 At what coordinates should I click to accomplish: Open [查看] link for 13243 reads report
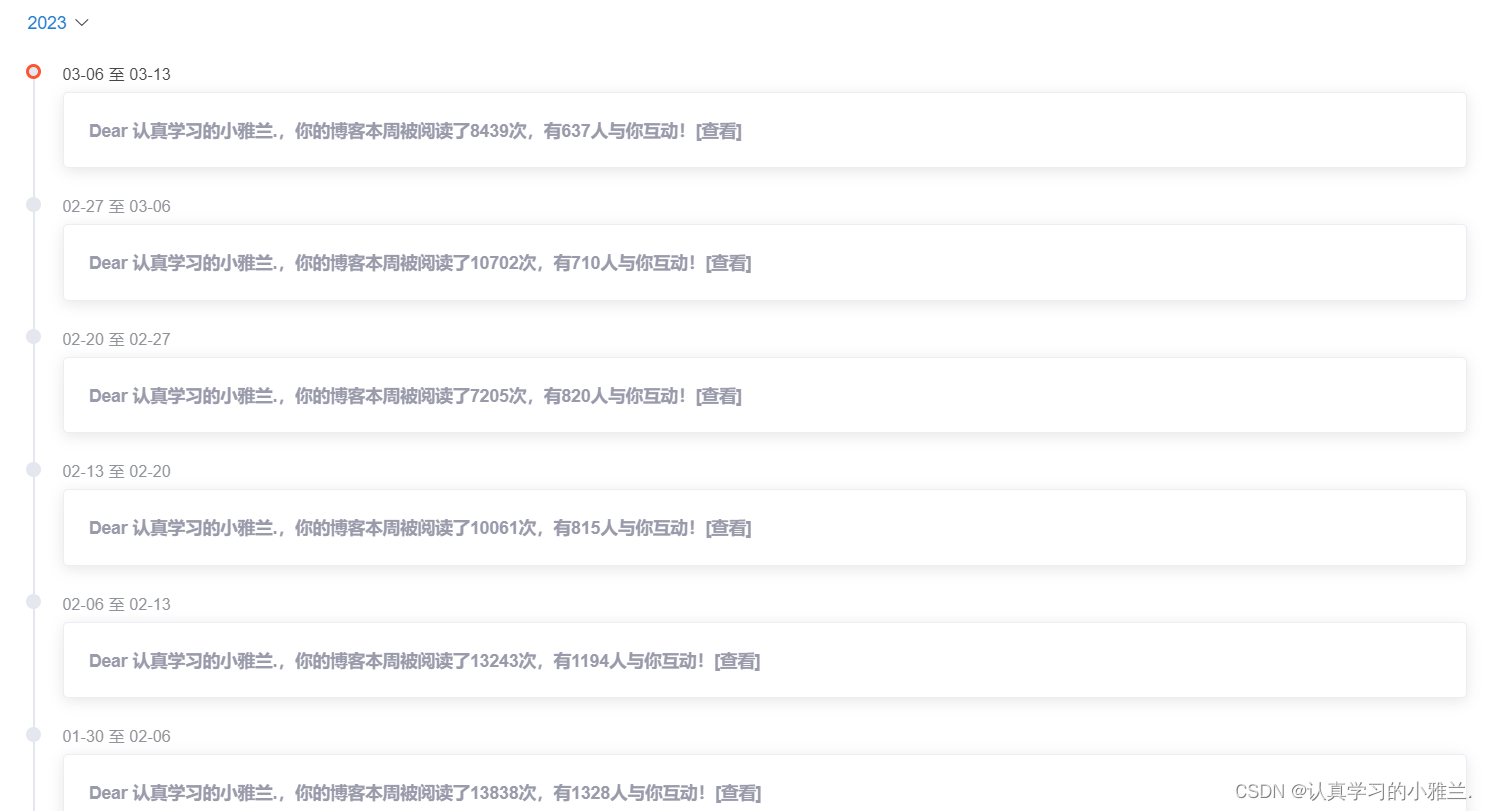[737, 661]
